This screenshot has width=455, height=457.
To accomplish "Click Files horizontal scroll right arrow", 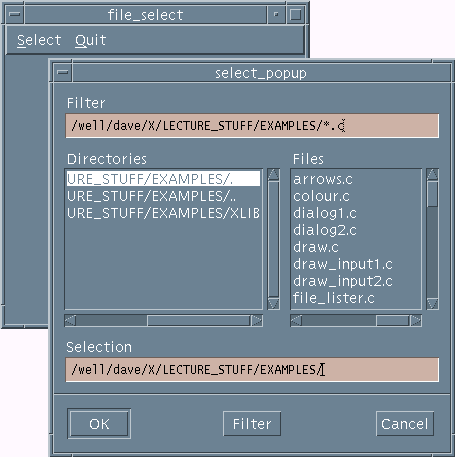I will 416,321.
